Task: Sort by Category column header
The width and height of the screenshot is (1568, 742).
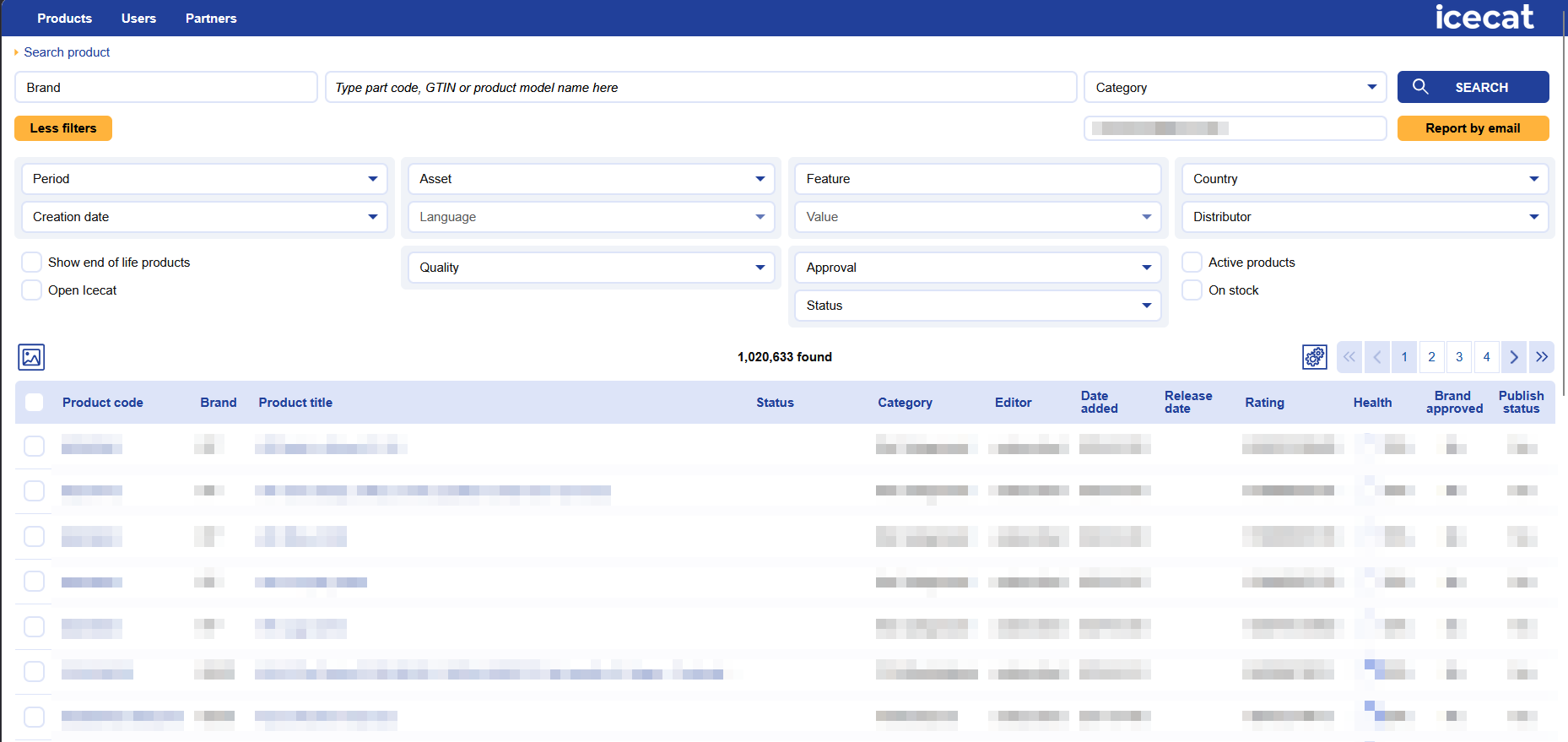Action: click(x=905, y=403)
